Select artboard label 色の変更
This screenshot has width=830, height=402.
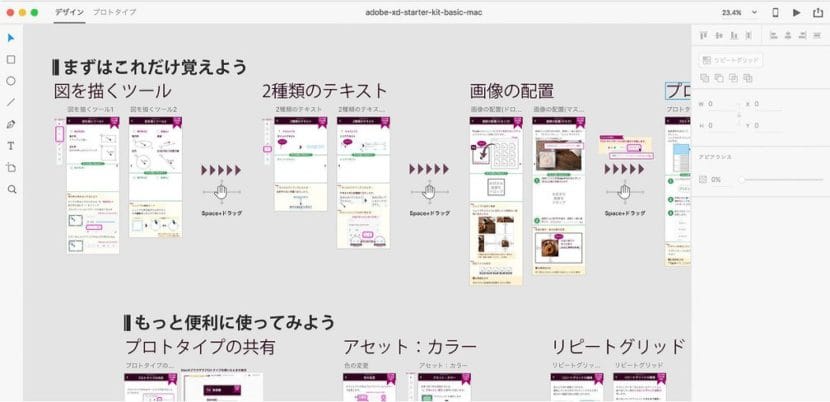(x=356, y=365)
